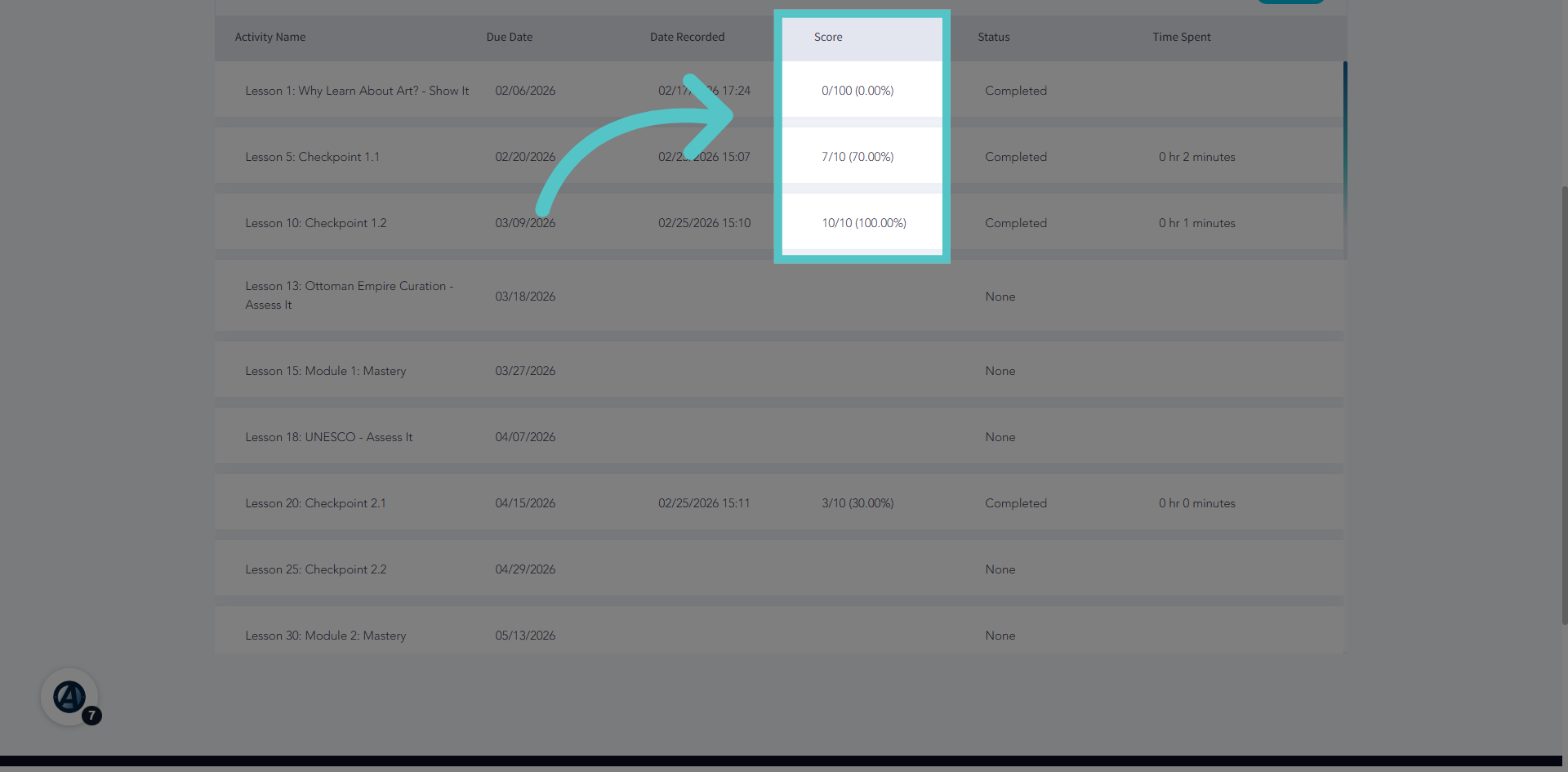The height and width of the screenshot is (772, 1568).
Task: Click the 10/10 (100.00%) score value
Action: (864, 223)
